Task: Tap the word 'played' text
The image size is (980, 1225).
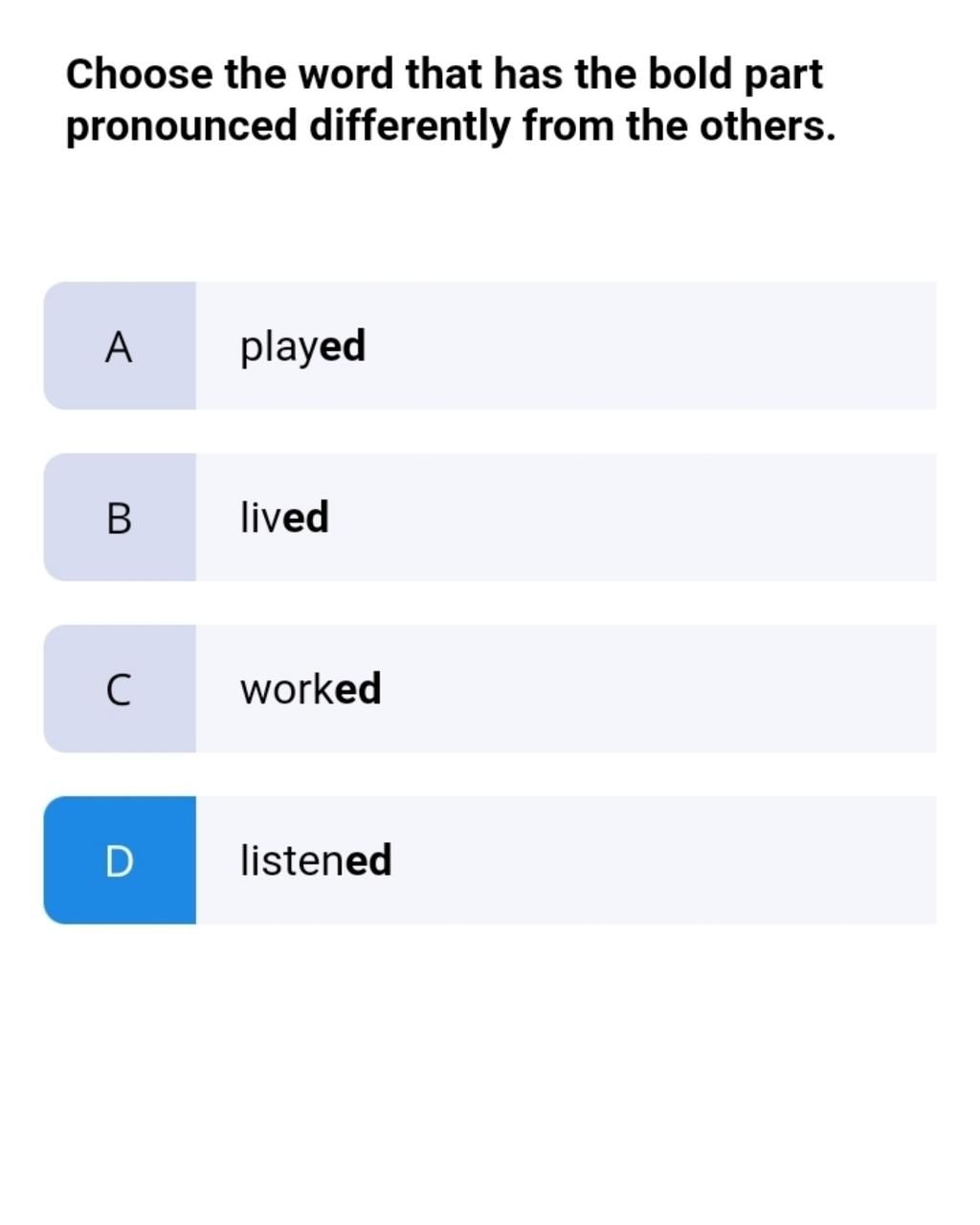Action: 302,347
